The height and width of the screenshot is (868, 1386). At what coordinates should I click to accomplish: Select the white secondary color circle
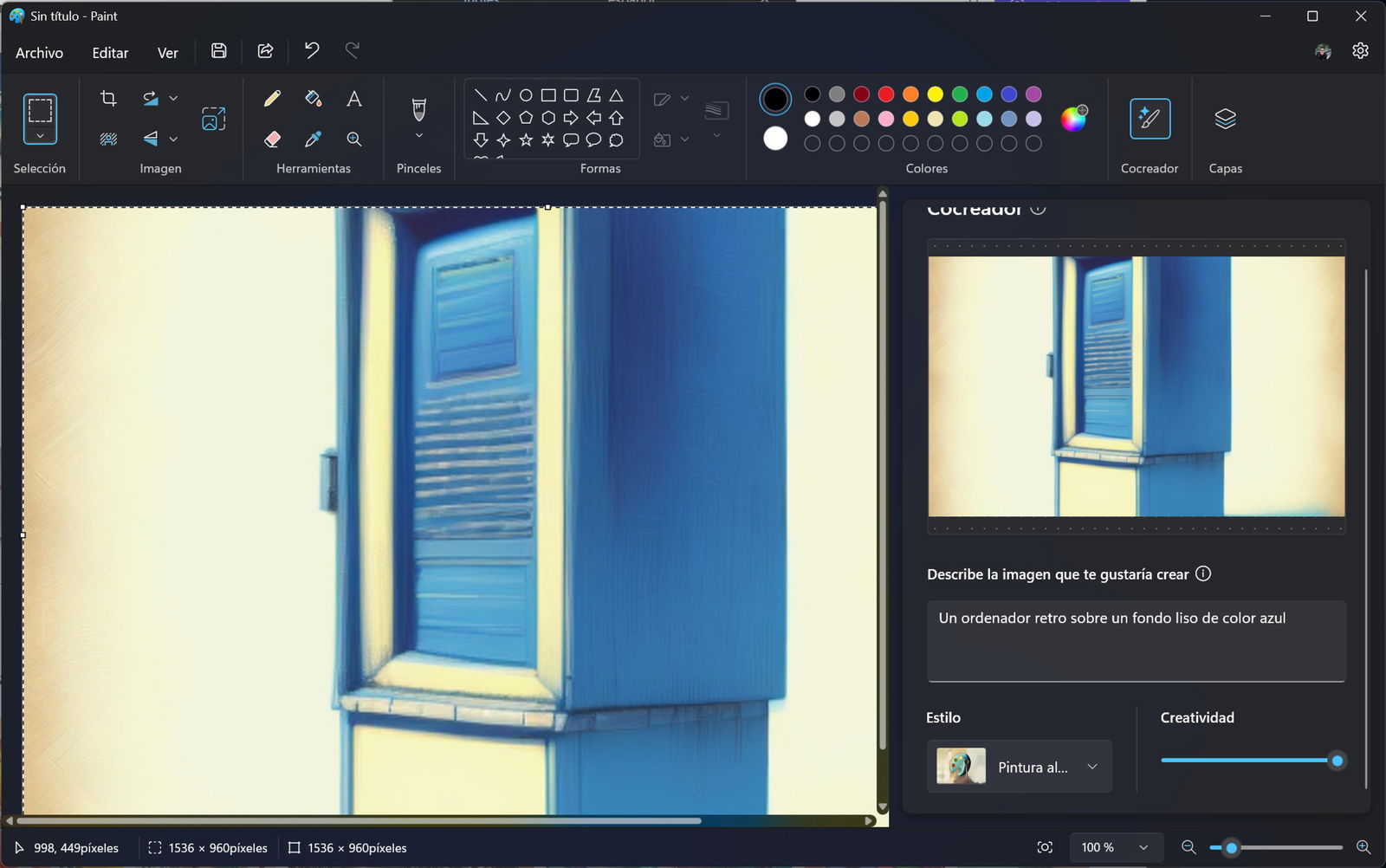coord(775,139)
